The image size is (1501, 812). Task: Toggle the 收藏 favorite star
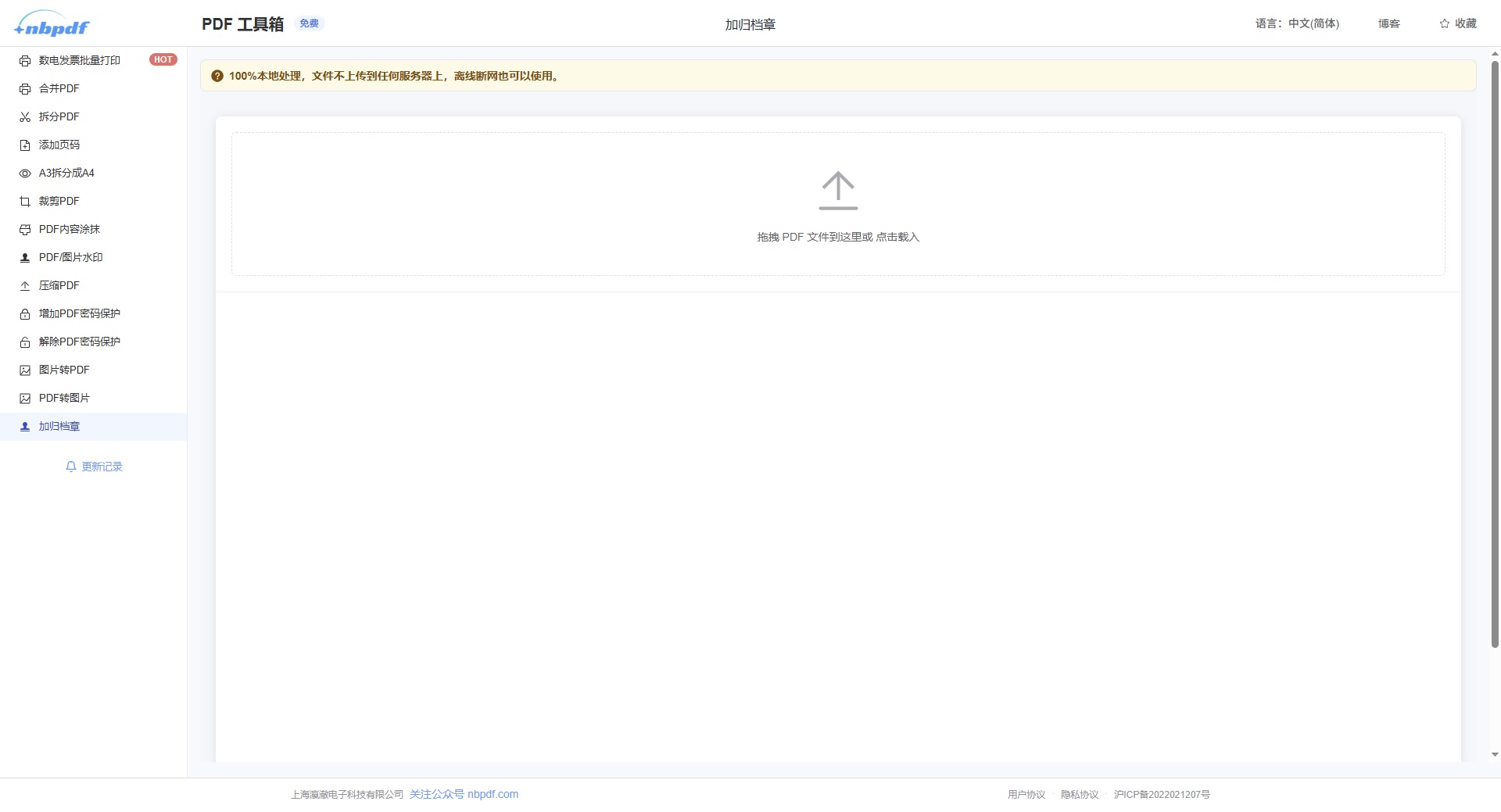pos(1459,23)
